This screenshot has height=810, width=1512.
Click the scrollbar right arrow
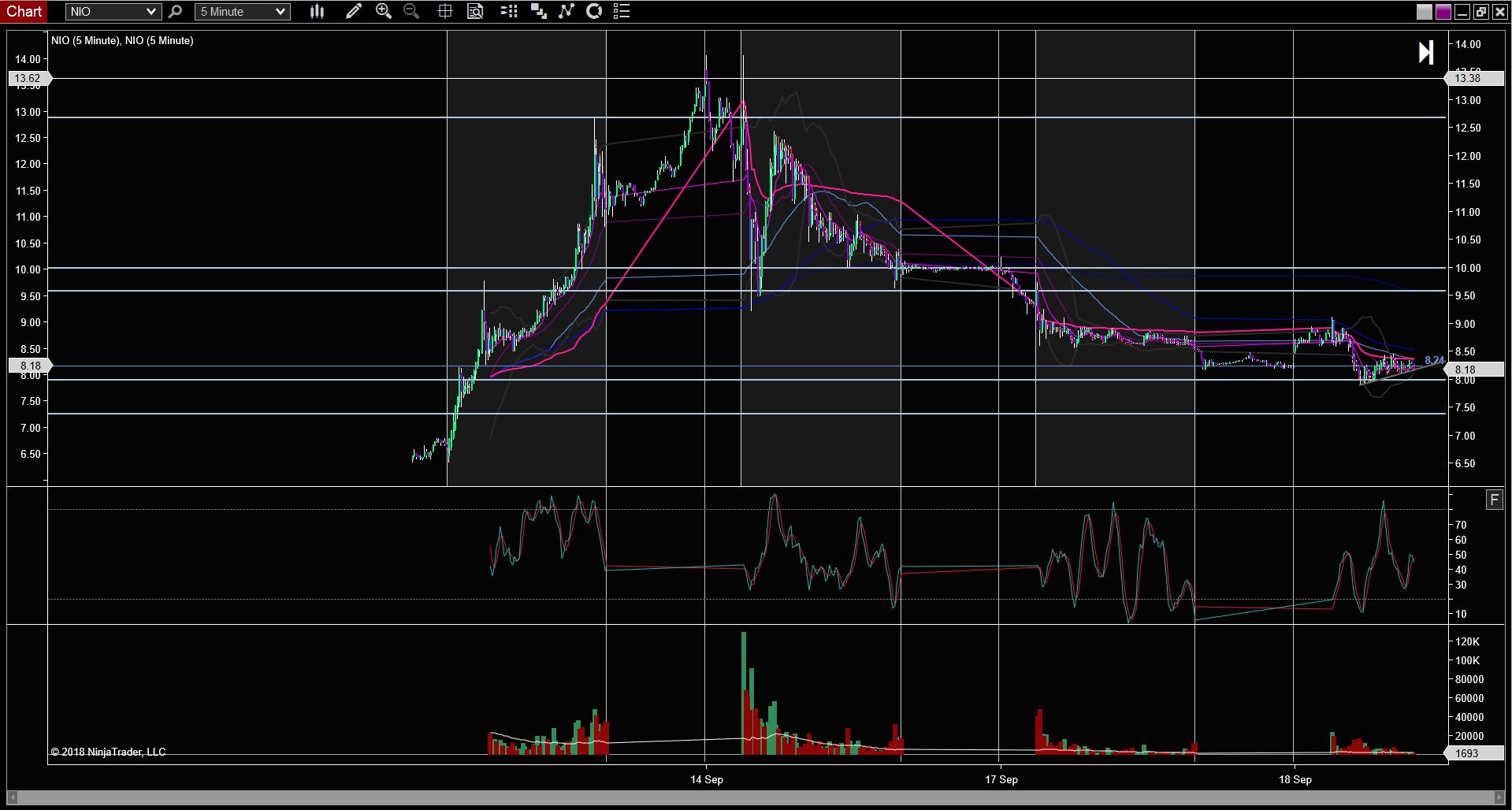[1499, 798]
